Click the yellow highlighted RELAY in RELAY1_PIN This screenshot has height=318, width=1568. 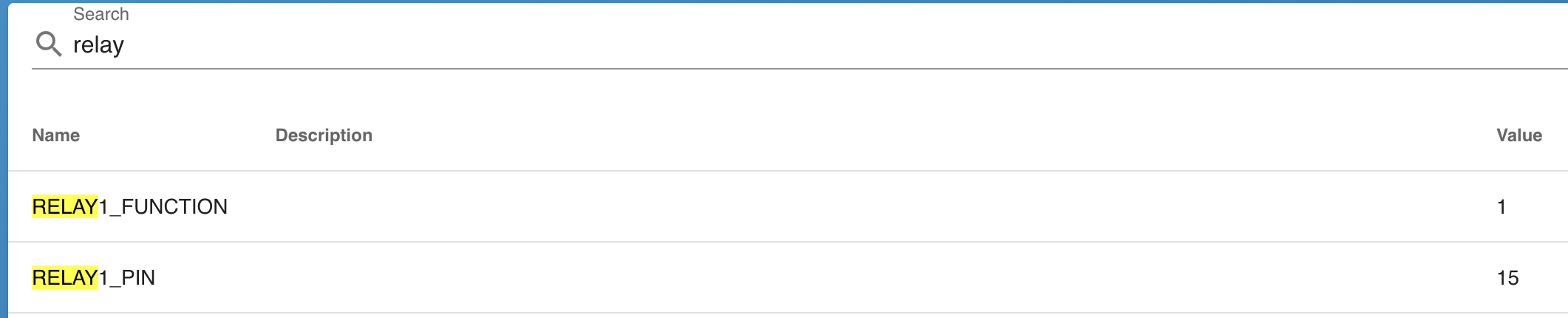pyautogui.click(x=65, y=277)
